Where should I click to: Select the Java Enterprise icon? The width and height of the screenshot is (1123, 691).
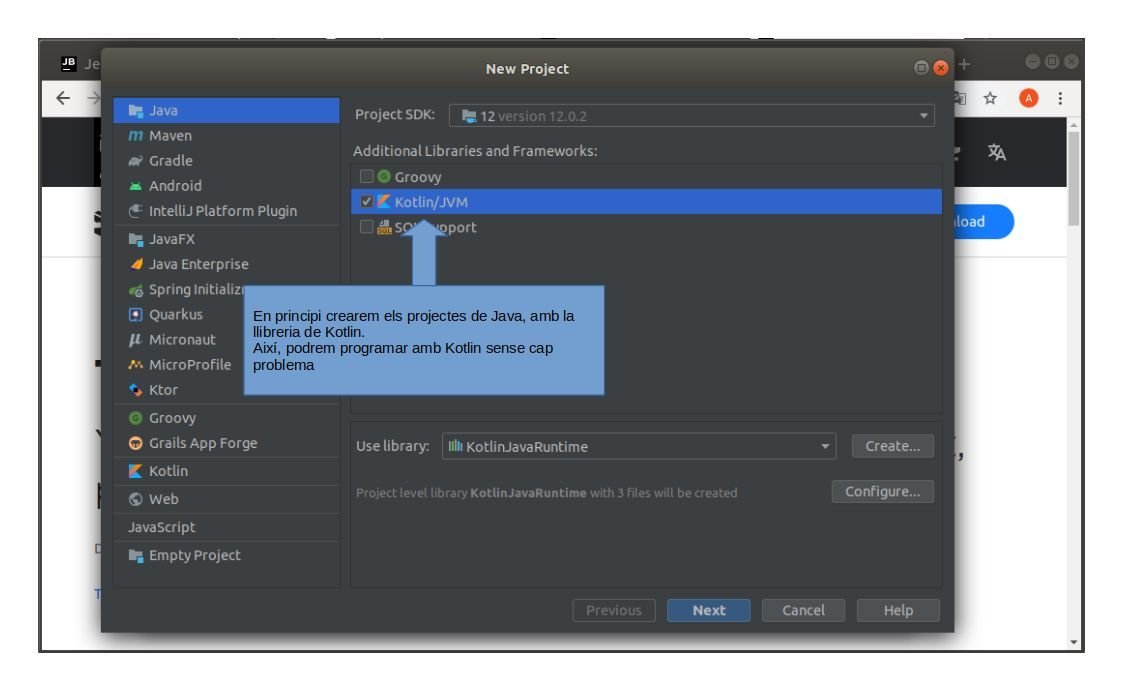[135, 264]
